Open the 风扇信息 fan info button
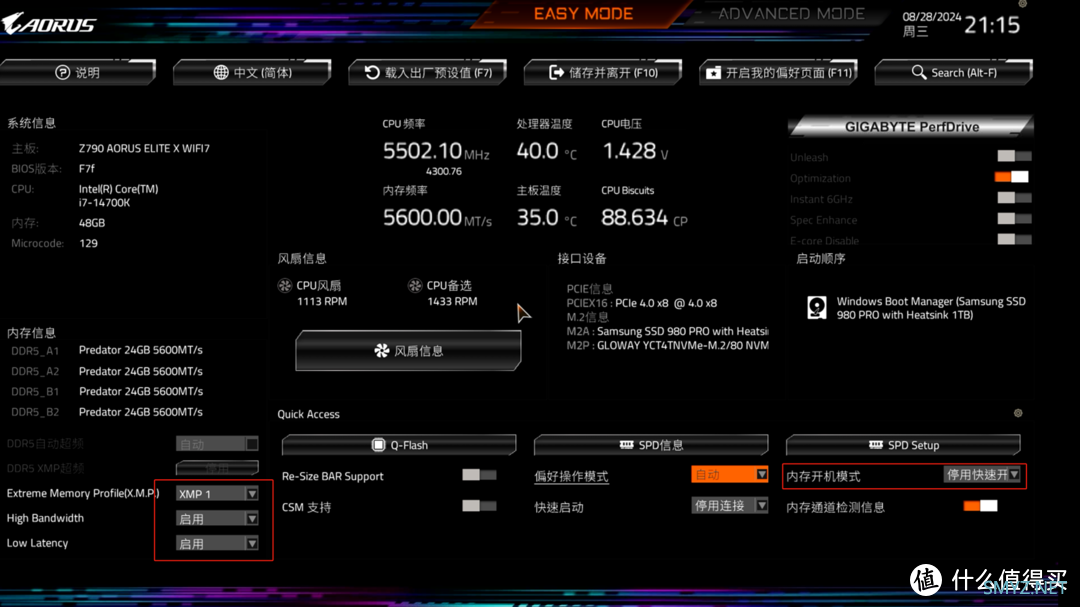1080x607 pixels. coord(408,351)
